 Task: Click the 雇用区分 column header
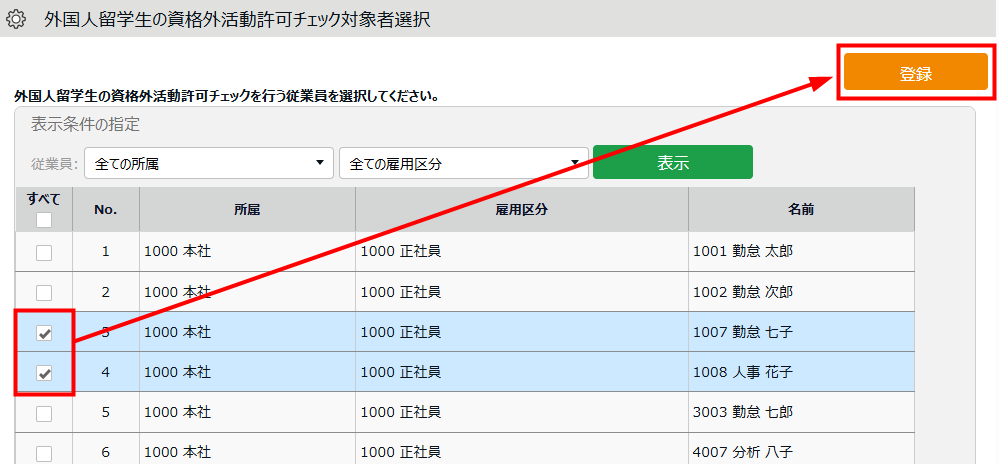(x=522, y=210)
